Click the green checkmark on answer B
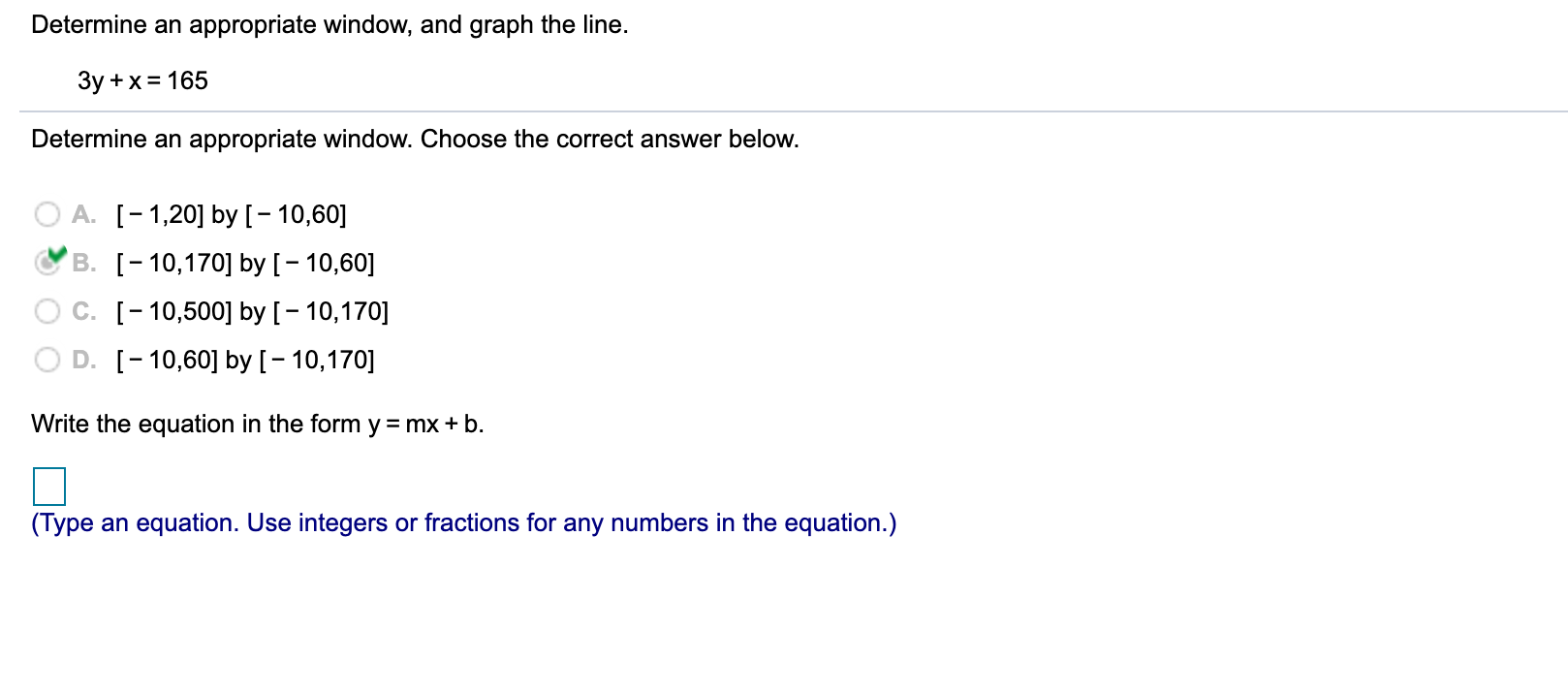This screenshot has width=1568, height=694. coord(55,255)
